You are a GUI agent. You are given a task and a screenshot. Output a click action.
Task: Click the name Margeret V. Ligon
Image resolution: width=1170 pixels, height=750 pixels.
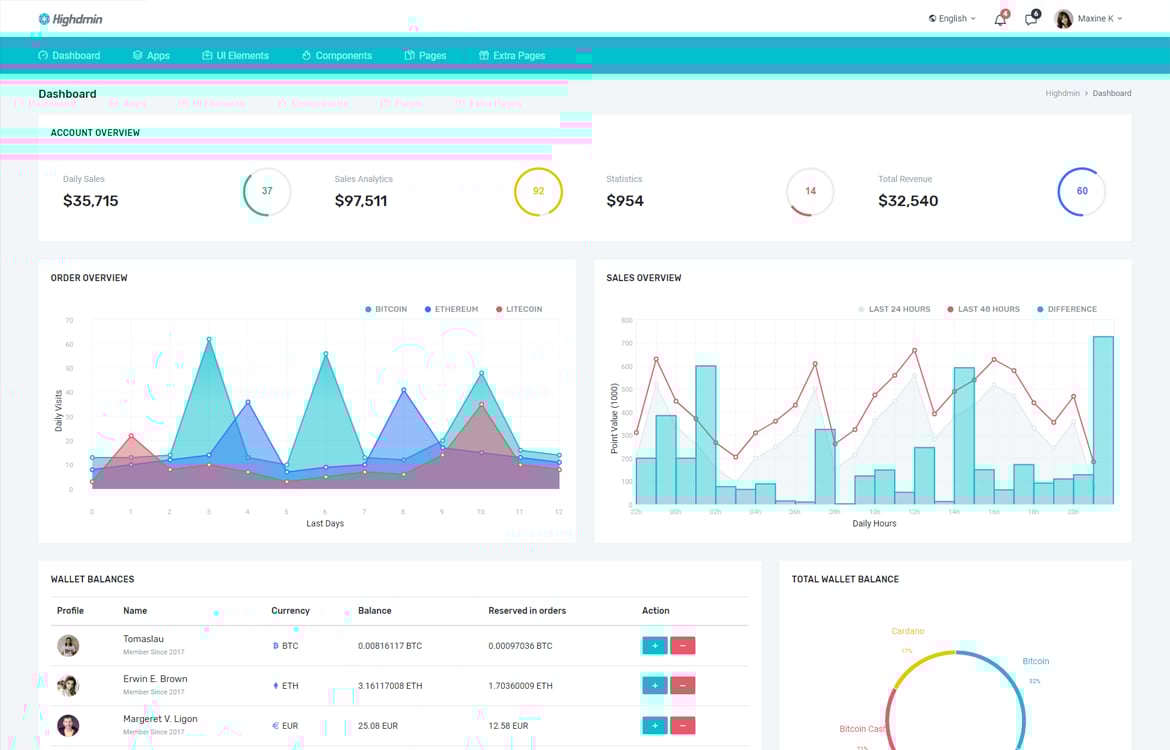click(x=160, y=719)
